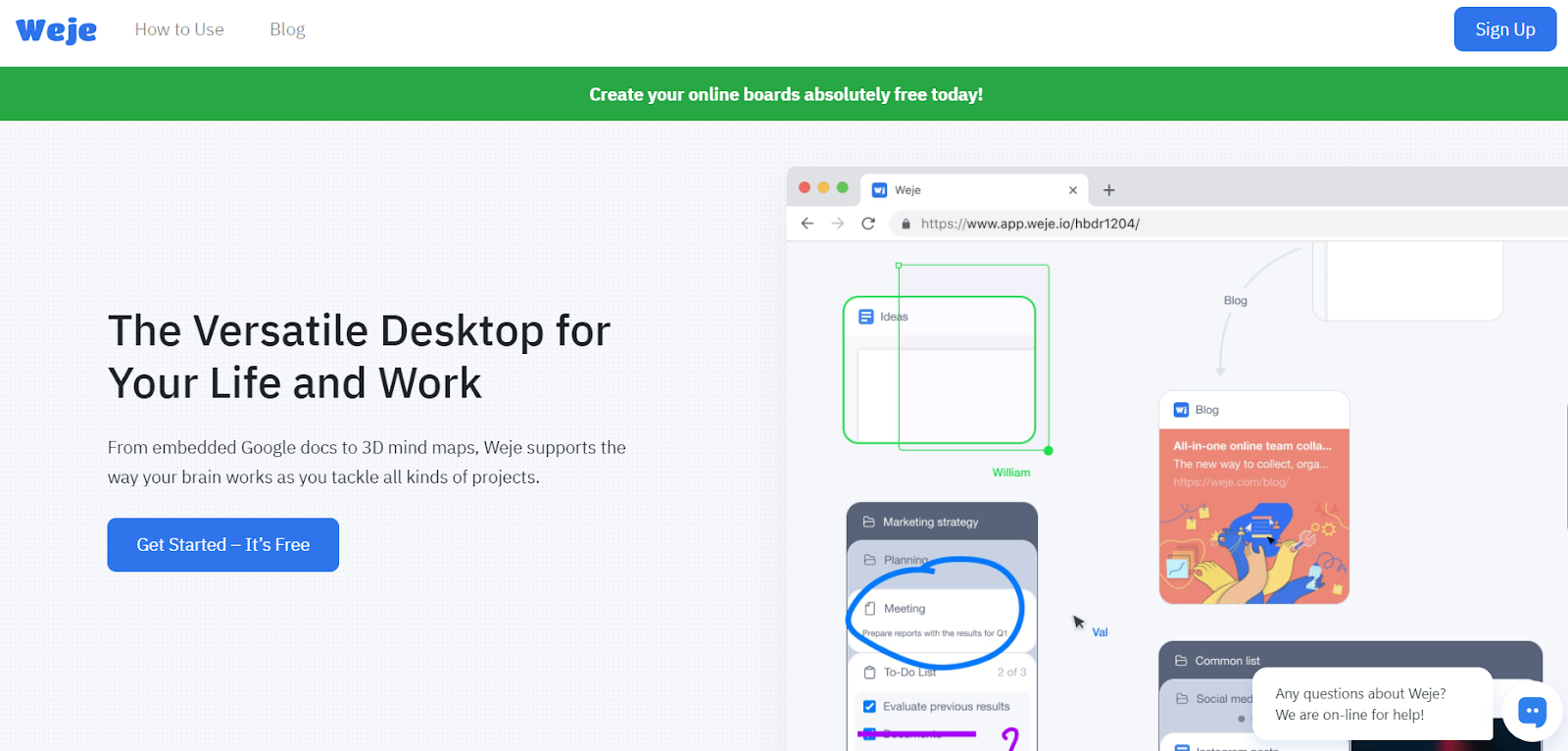Click the green free boards banner
The height and width of the screenshot is (751, 1568).
click(x=784, y=94)
